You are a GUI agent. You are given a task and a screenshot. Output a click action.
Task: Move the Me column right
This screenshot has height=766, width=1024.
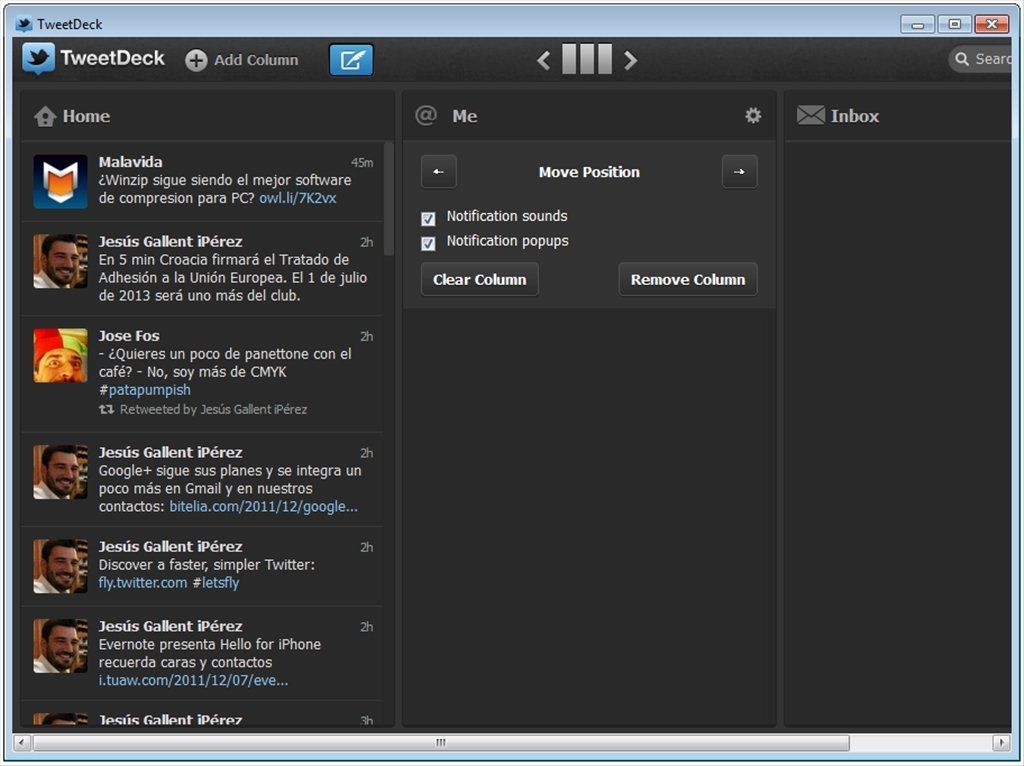coord(739,172)
